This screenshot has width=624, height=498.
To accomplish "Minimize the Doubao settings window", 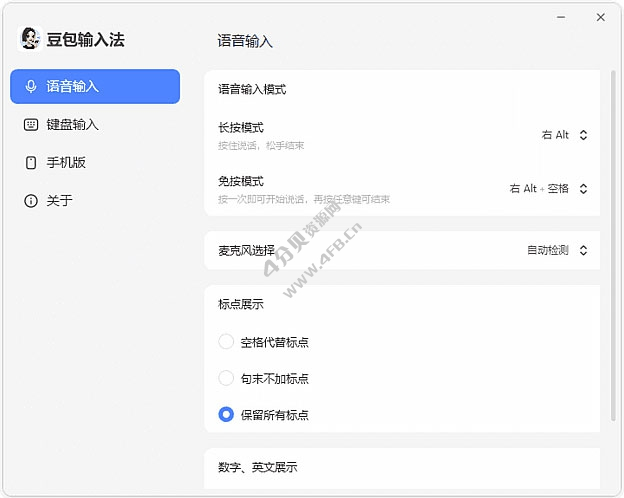I will [x=561, y=17].
